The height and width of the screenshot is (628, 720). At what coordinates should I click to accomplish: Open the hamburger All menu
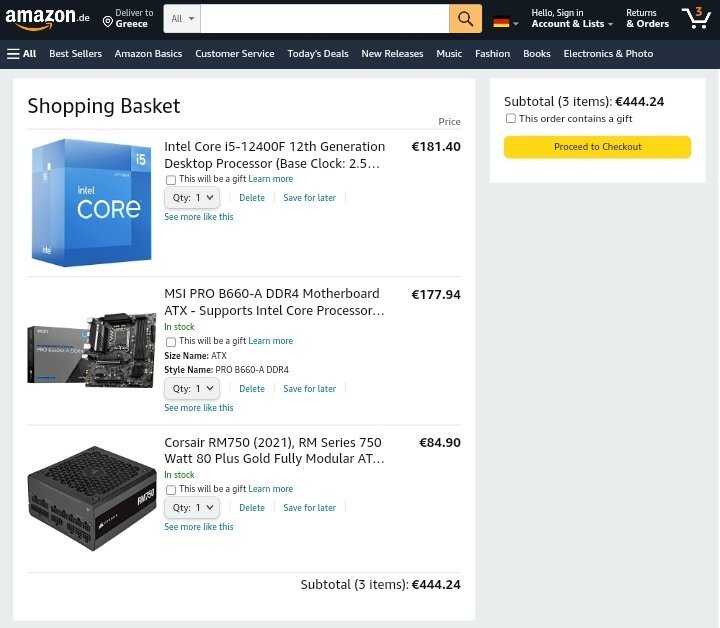tap(22, 54)
